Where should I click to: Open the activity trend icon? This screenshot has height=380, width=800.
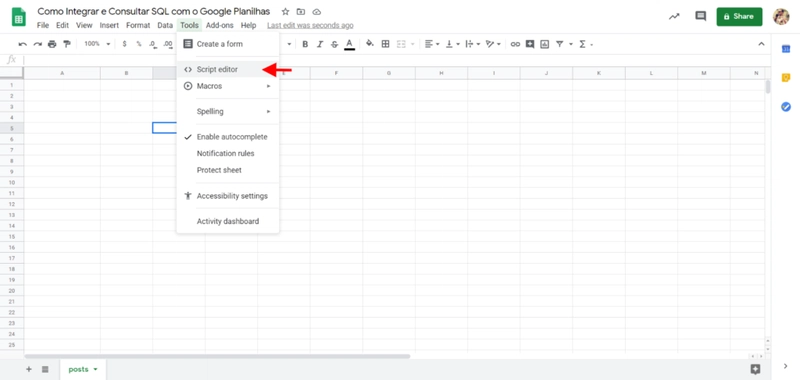tap(674, 16)
